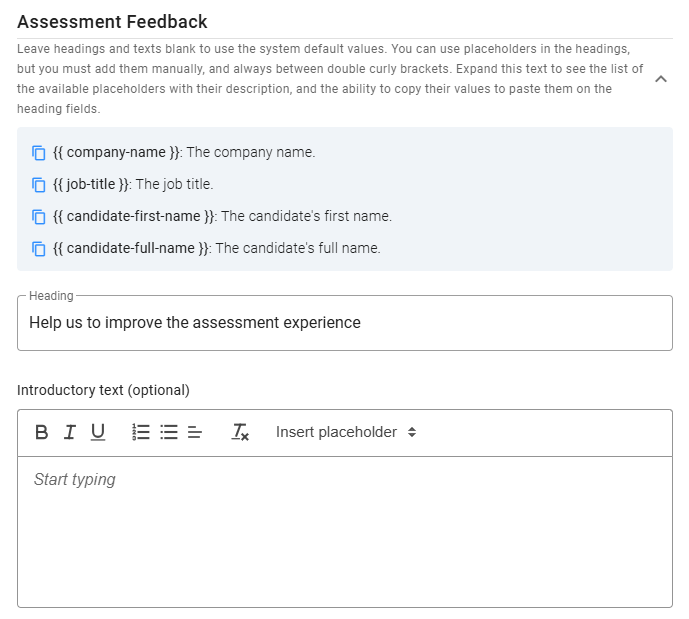Click the candidate-full-name placeholder text
The image size is (689, 619).
[x=130, y=249]
